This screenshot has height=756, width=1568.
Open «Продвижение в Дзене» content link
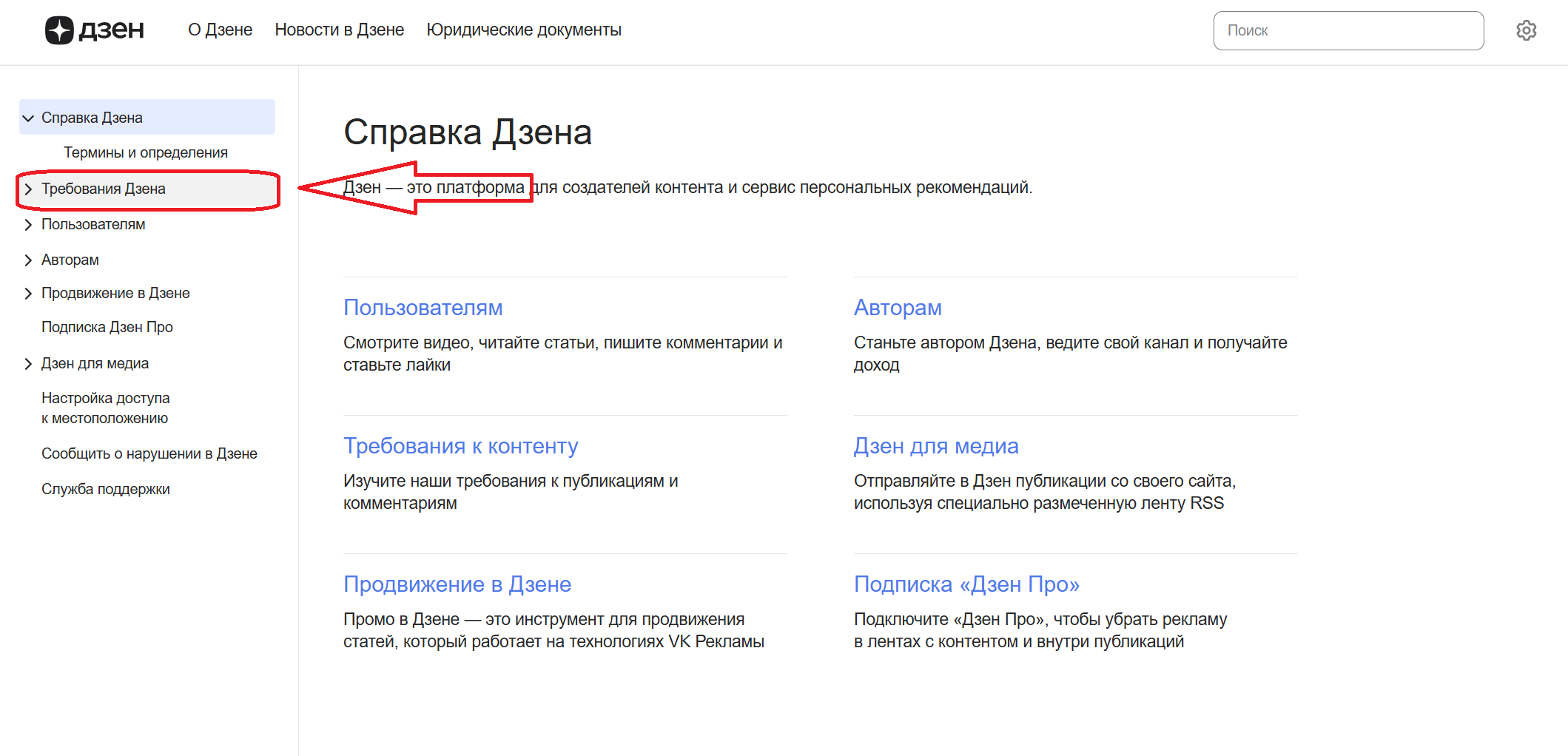click(457, 584)
